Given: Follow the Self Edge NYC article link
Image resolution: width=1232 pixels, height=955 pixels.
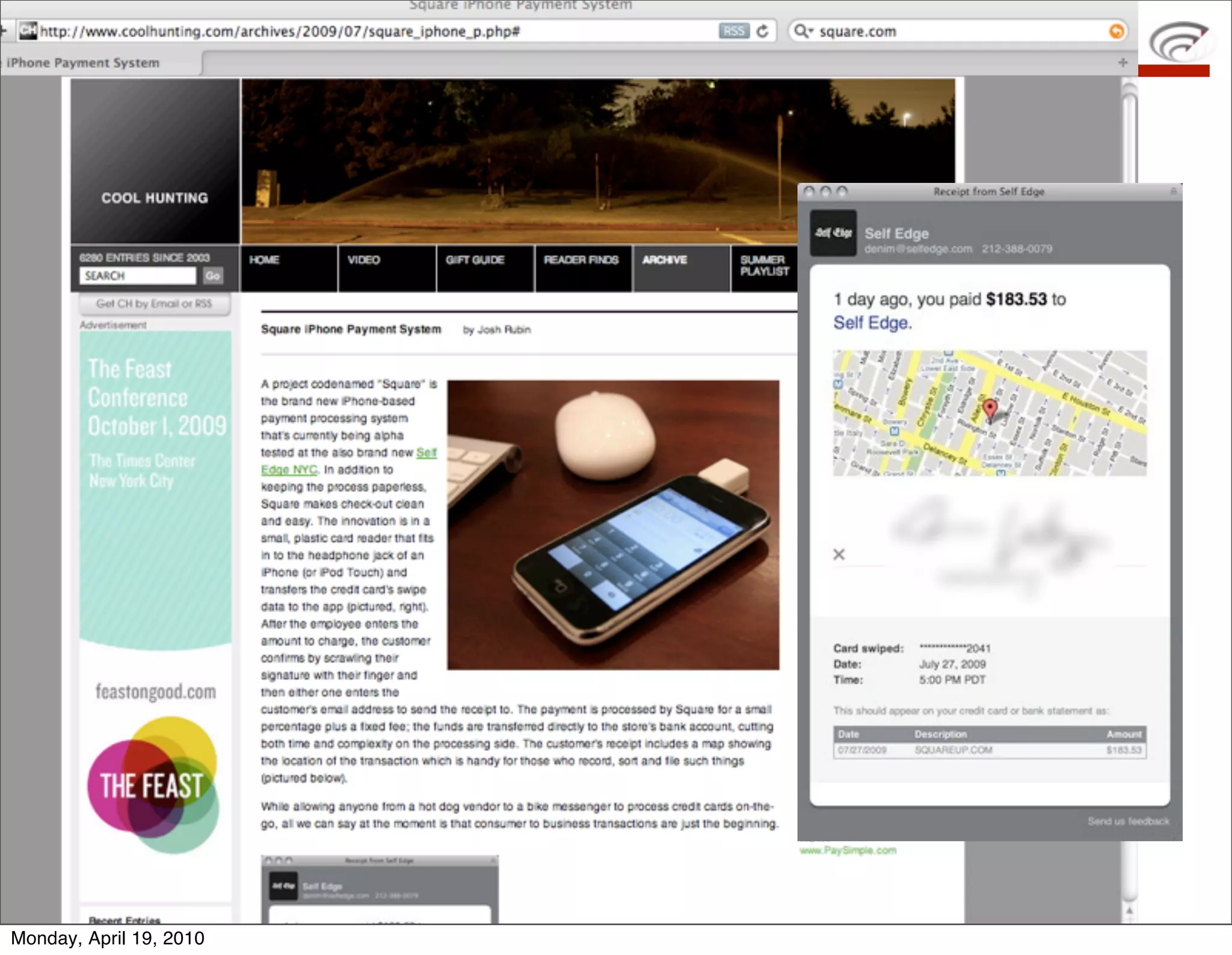Looking at the screenshot, I should [289, 469].
